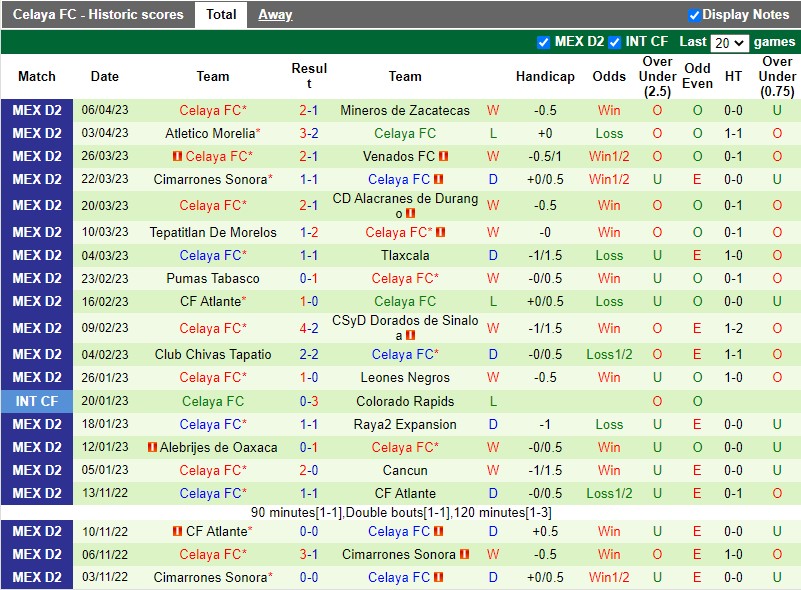The image size is (801, 590).
Task: Open Mineros de Zacatecas team link
Action: coord(405,110)
